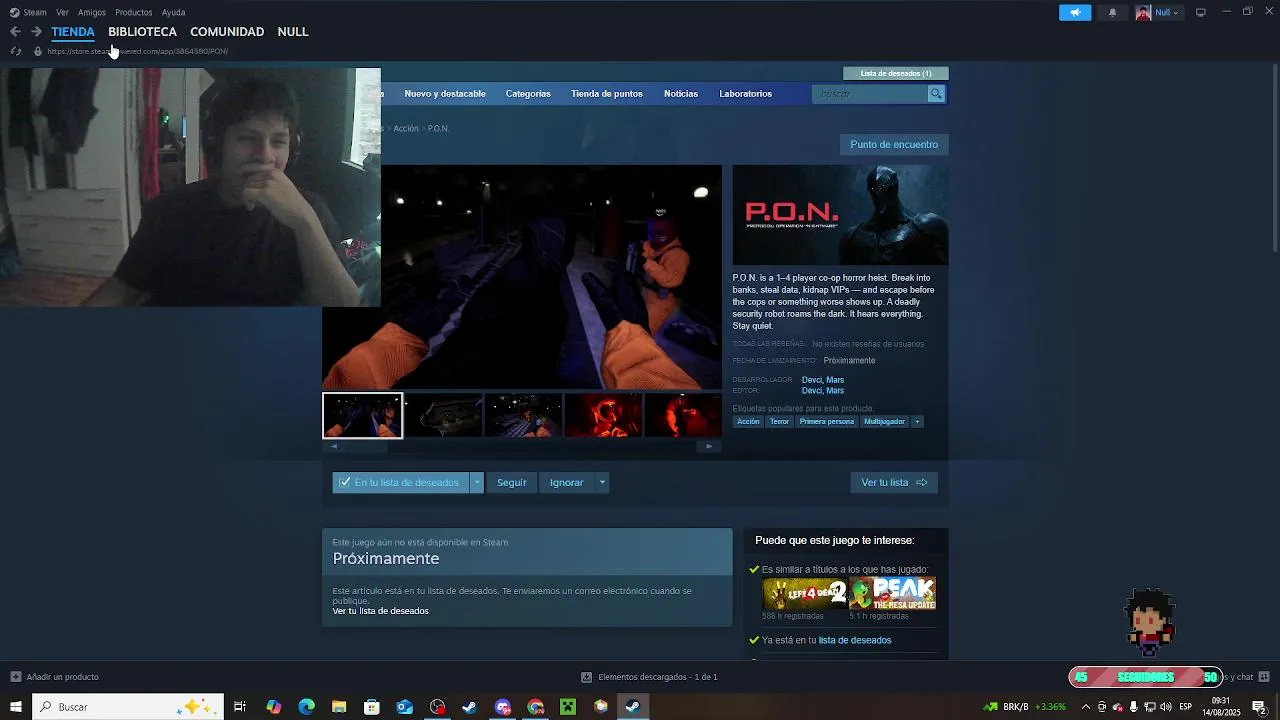Toggle En tu lista de deseados checkbox
This screenshot has width=1280, height=720.
(x=400, y=482)
